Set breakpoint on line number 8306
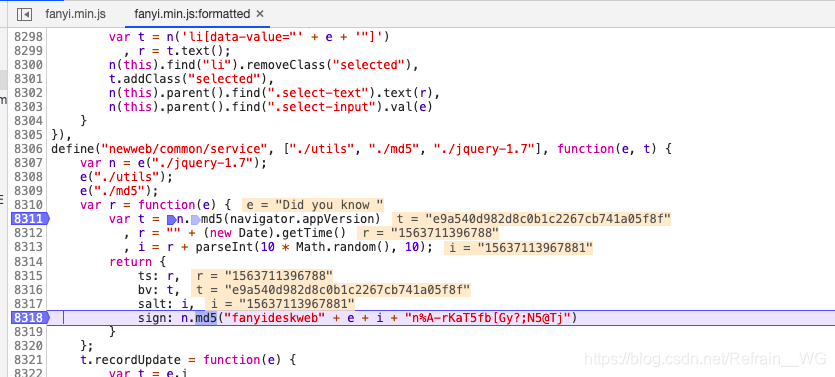835x377 pixels. 29,149
